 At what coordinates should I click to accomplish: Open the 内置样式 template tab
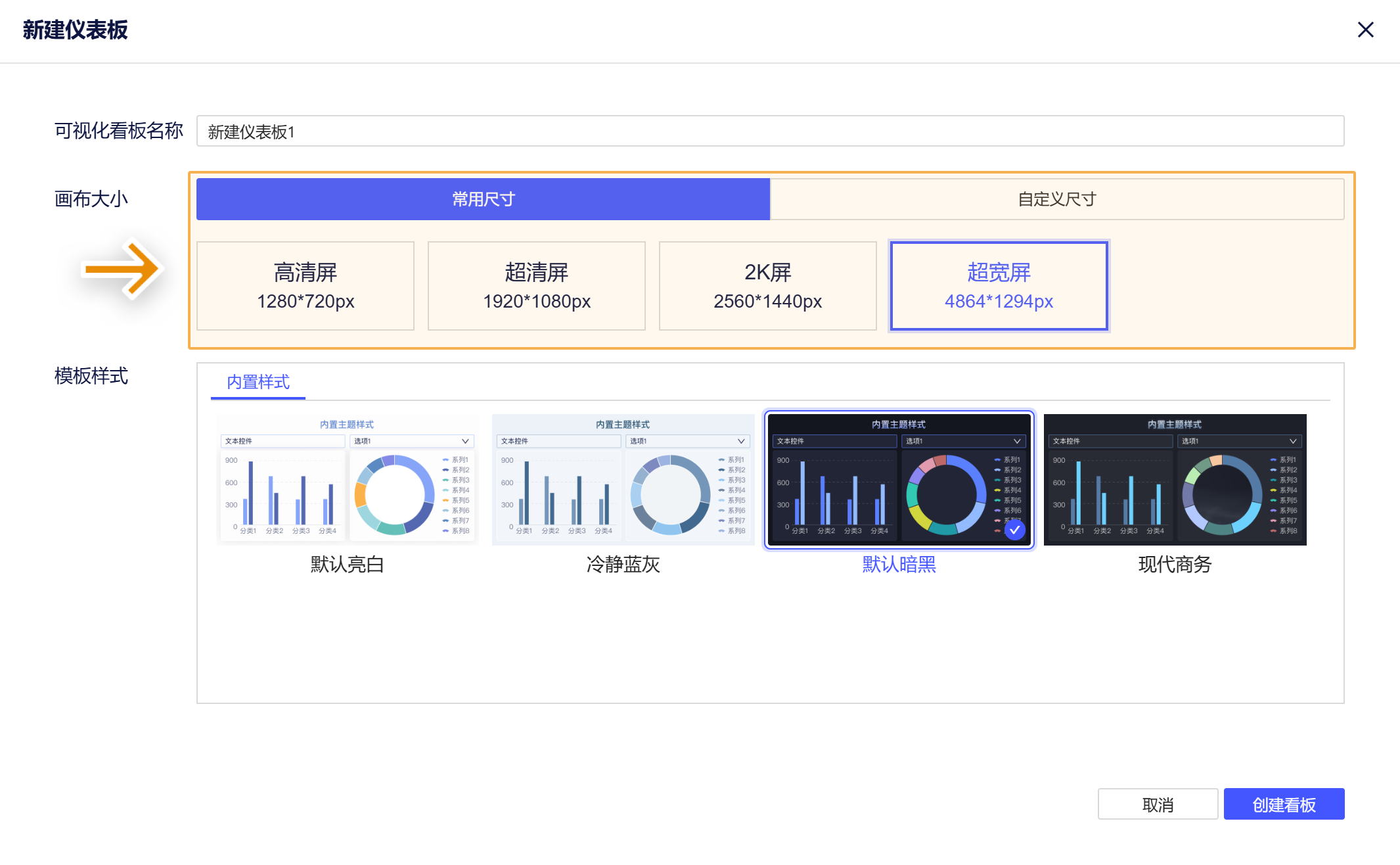coord(258,382)
